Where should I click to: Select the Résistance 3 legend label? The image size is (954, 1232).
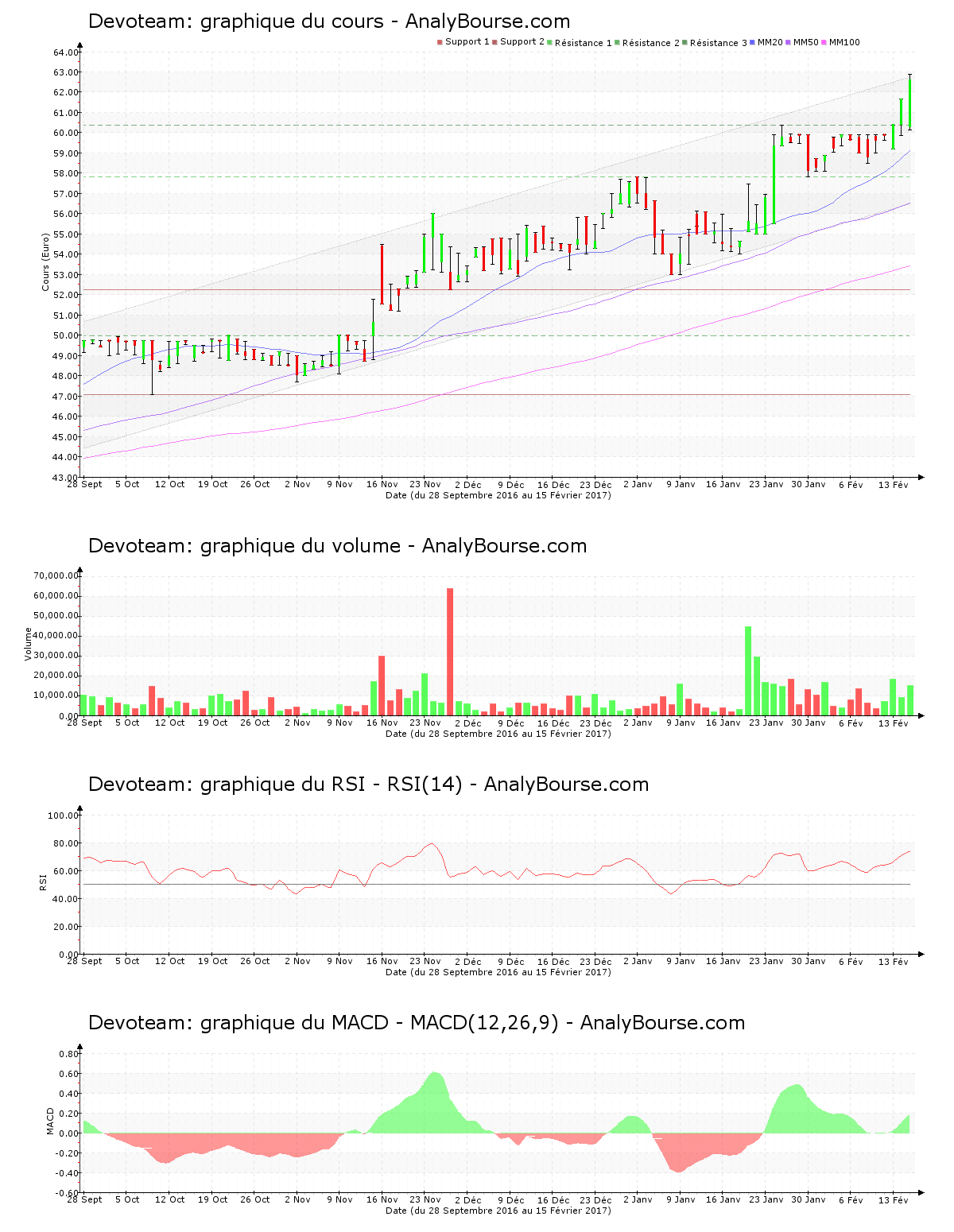click(719, 43)
